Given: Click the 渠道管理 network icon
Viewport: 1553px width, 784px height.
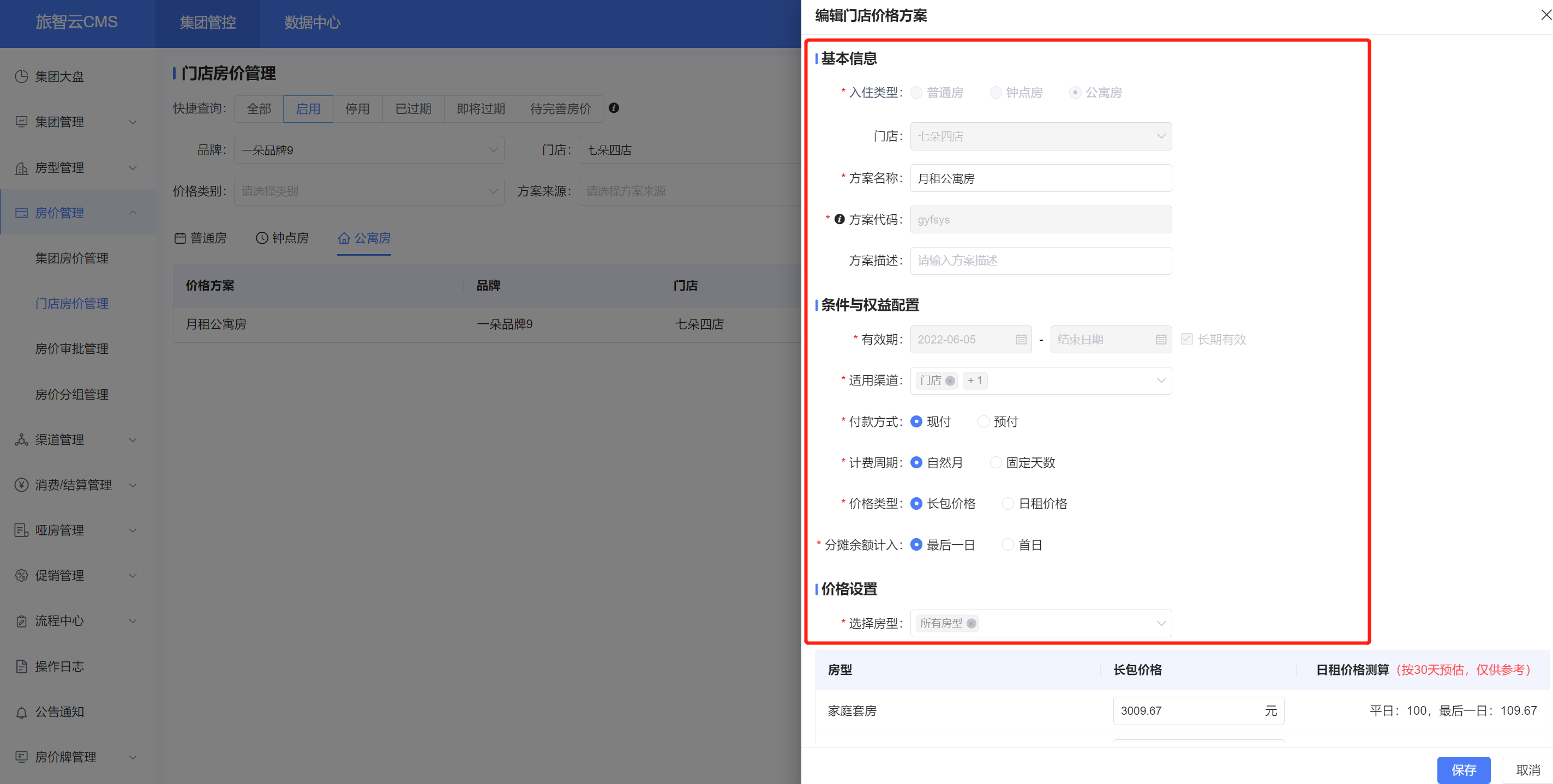Looking at the screenshot, I should click(x=22, y=439).
